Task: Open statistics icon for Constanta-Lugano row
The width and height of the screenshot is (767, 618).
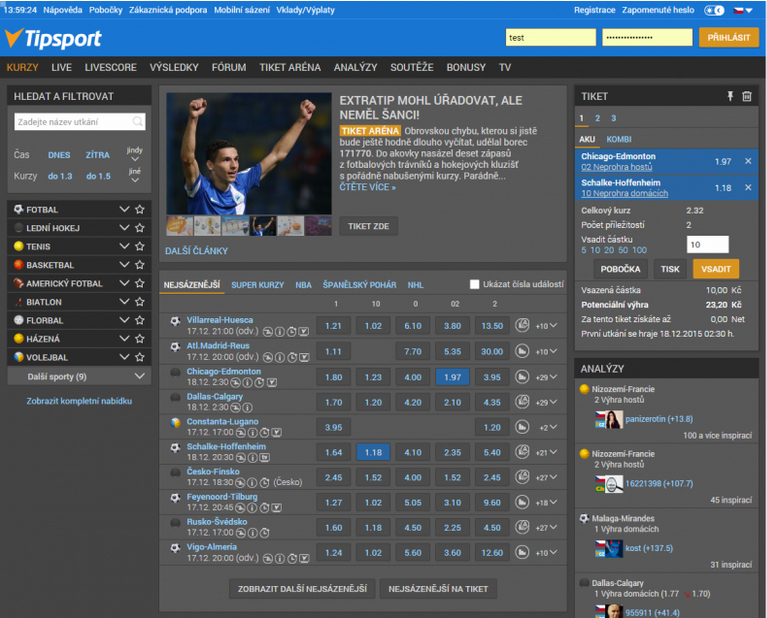Action: point(522,427)
